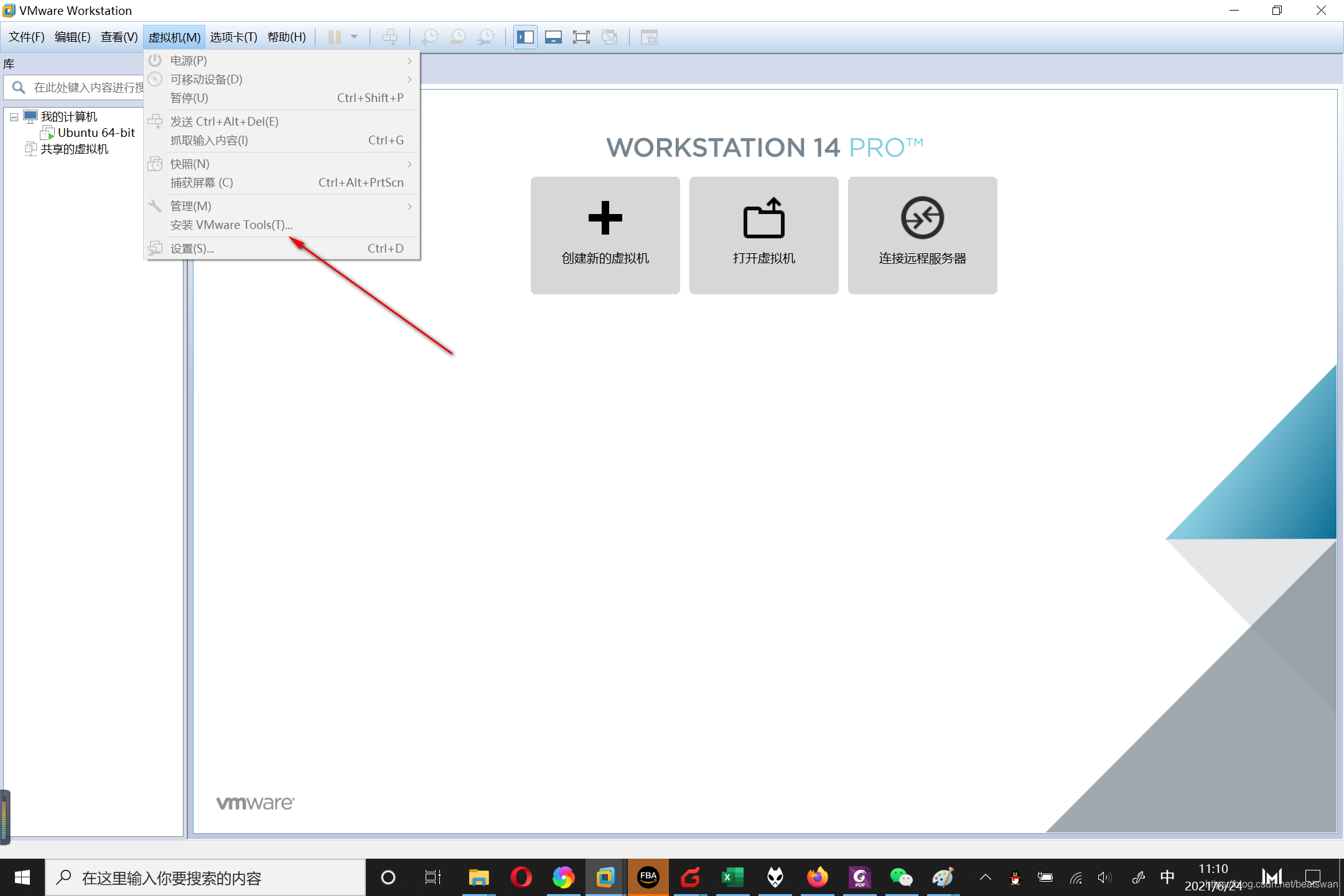Screen dimensions: 1344x896
Task: Click the battery tray icon
Action: point(1045,877)
